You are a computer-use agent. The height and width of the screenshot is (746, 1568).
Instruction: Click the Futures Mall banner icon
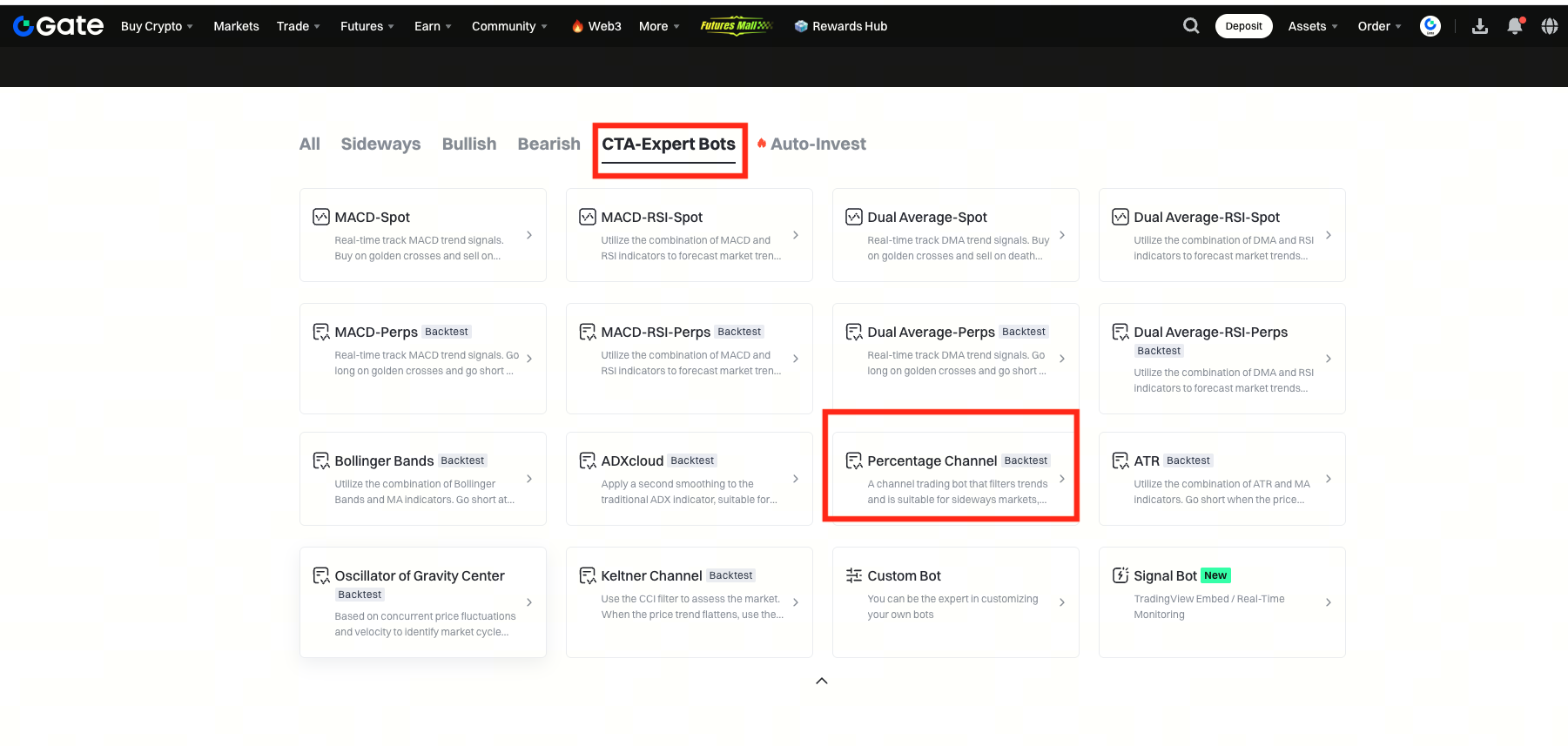tap(736, 26)
